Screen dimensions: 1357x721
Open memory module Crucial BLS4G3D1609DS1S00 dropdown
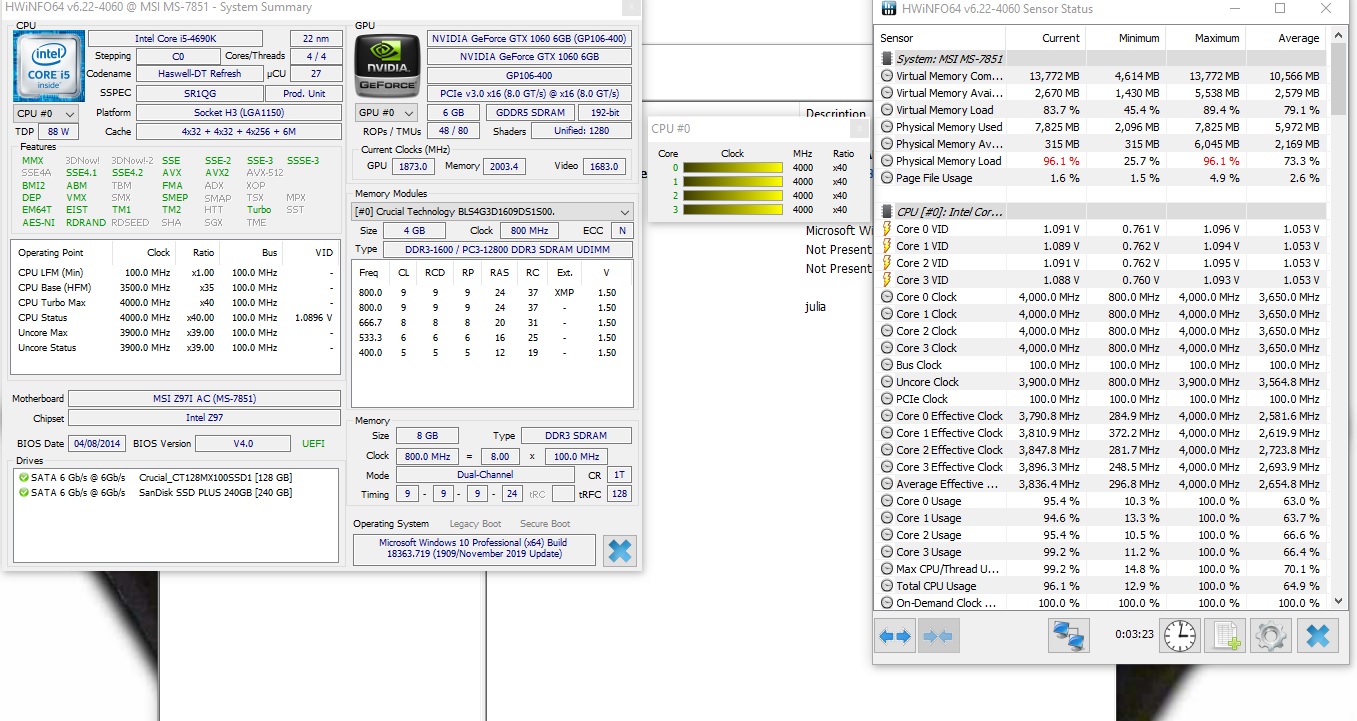(x=493, y=212)
